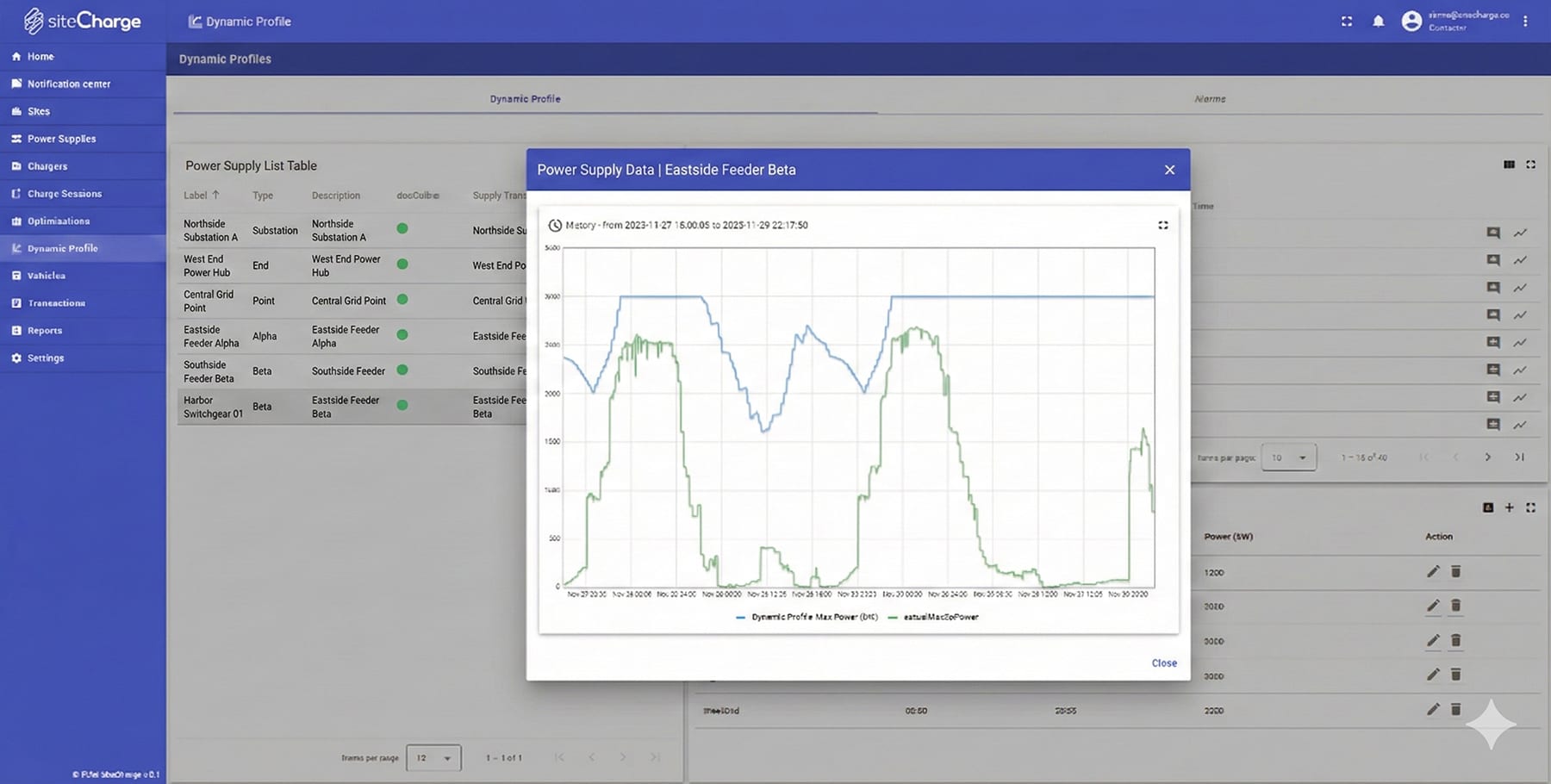Toggle actual power legend series
1551x784 pixels.
click(933, 617)
